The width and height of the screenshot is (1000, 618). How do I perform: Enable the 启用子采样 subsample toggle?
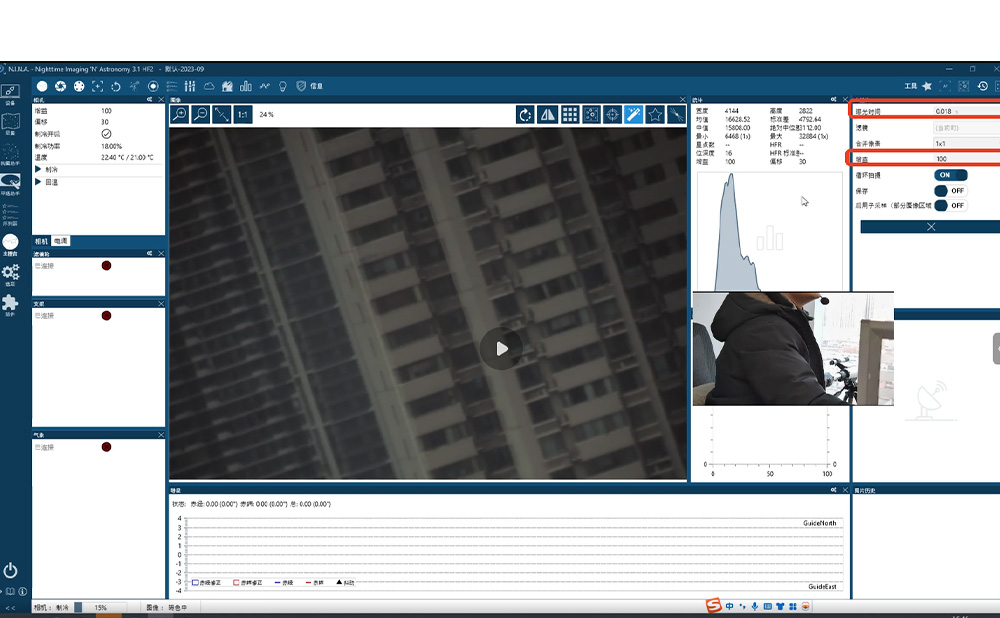[x=949, y=205]
